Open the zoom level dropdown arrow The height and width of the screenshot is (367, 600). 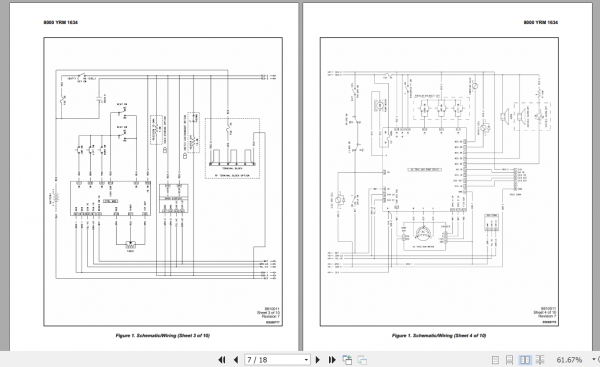(594, 359)
